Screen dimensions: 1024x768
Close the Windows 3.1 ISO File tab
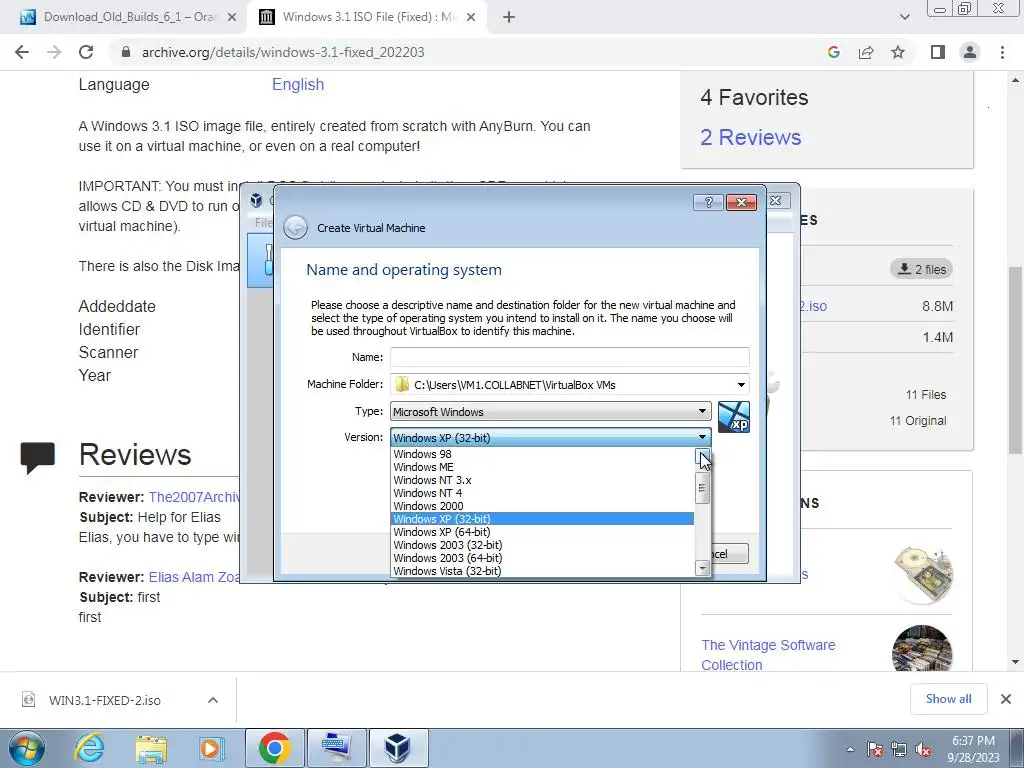tap(471, 18)
